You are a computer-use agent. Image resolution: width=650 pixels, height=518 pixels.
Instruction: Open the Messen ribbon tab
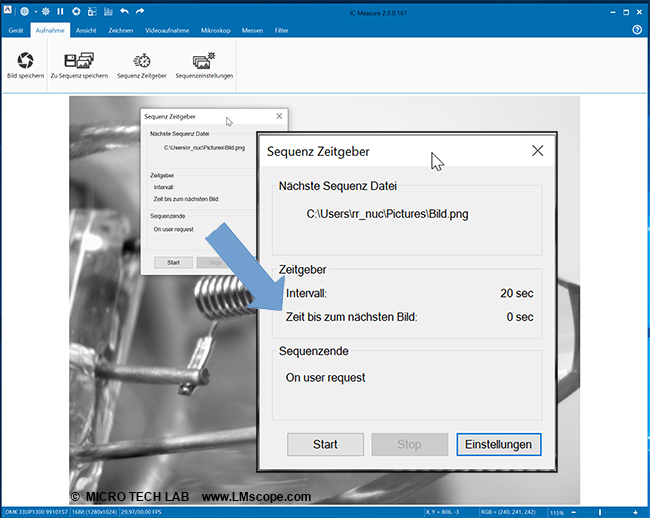click(252, 30)
